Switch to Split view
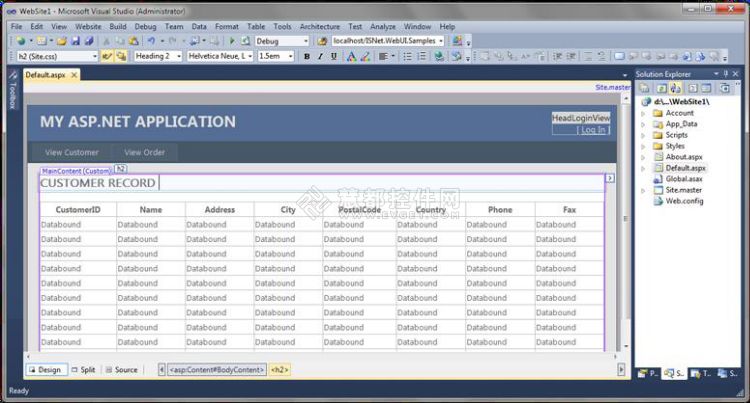 click(83, 370)
